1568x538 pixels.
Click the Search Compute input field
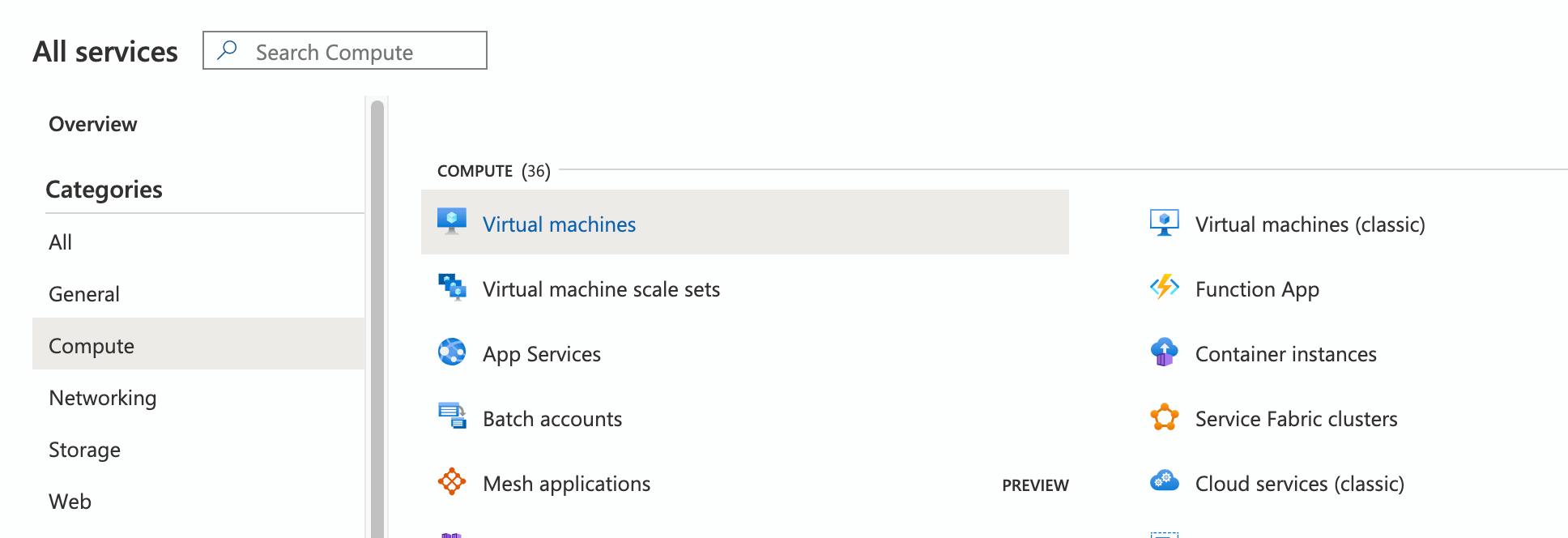[x=356, y=52]
